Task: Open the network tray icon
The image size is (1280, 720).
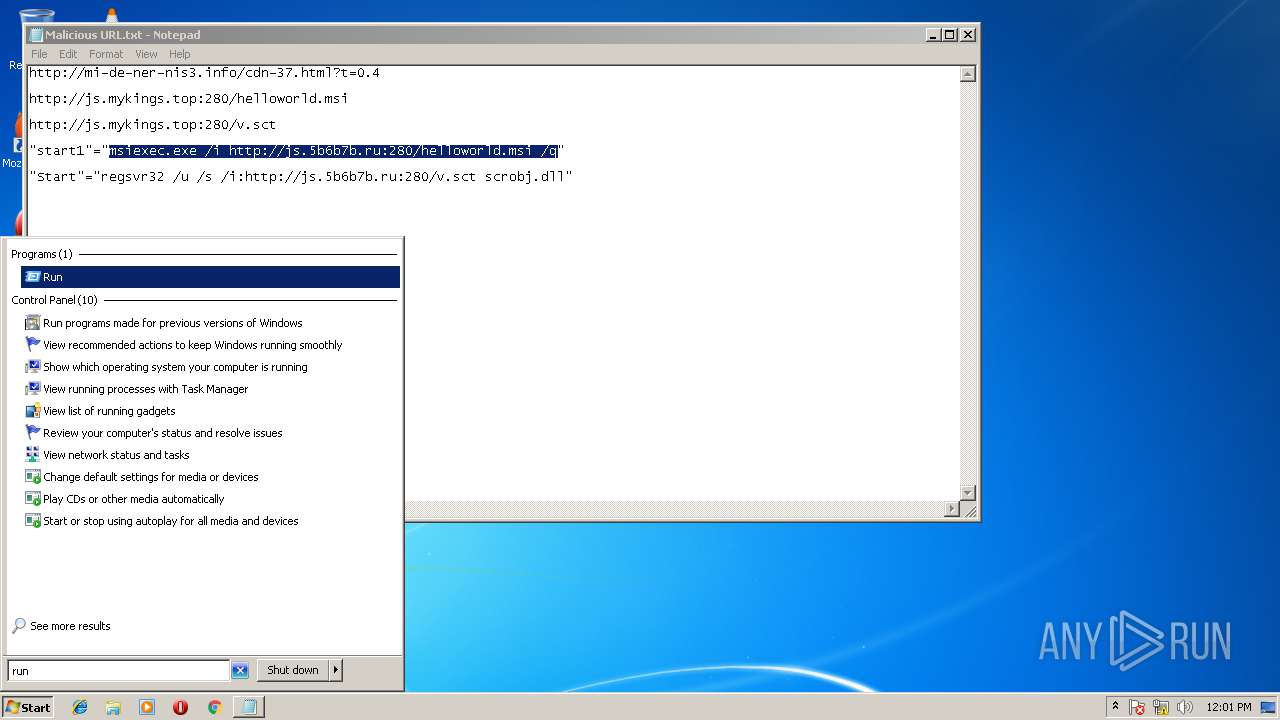Action: tap(1161, 707)
